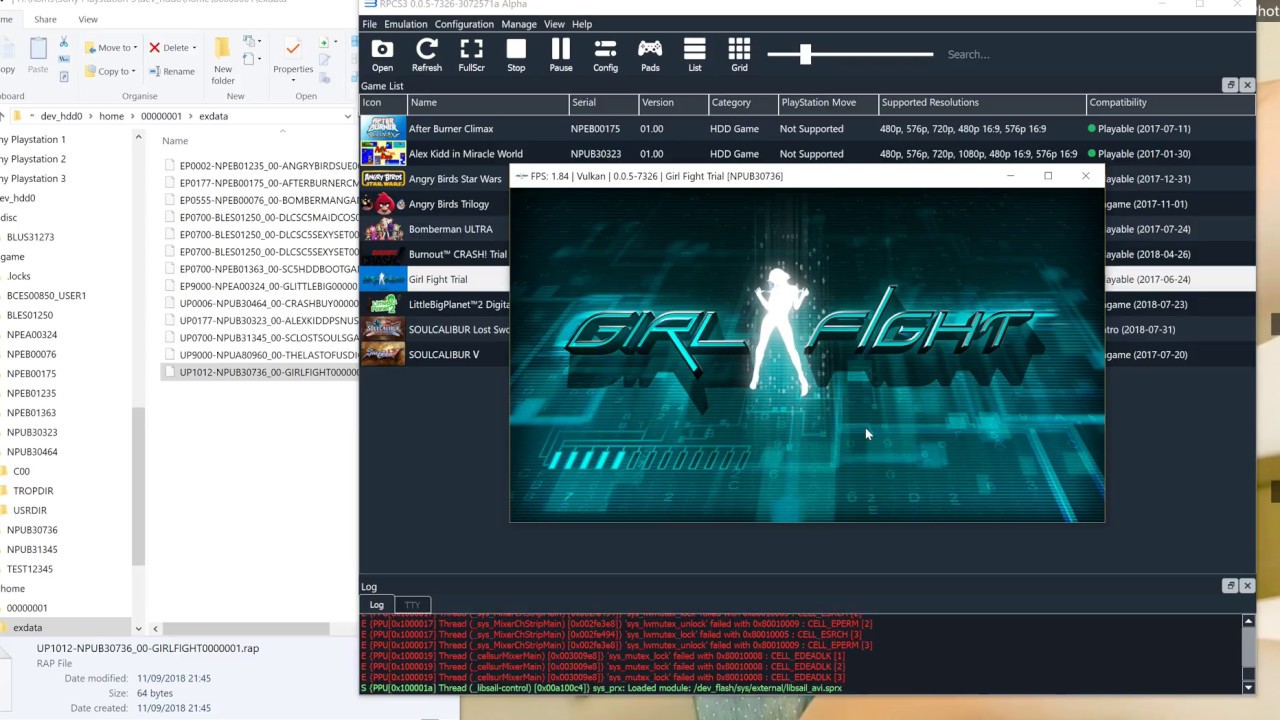The image size is (1280, 720).
Task: Click the Cut scissors icon in Explorer
Action: (x=63, y=43)
